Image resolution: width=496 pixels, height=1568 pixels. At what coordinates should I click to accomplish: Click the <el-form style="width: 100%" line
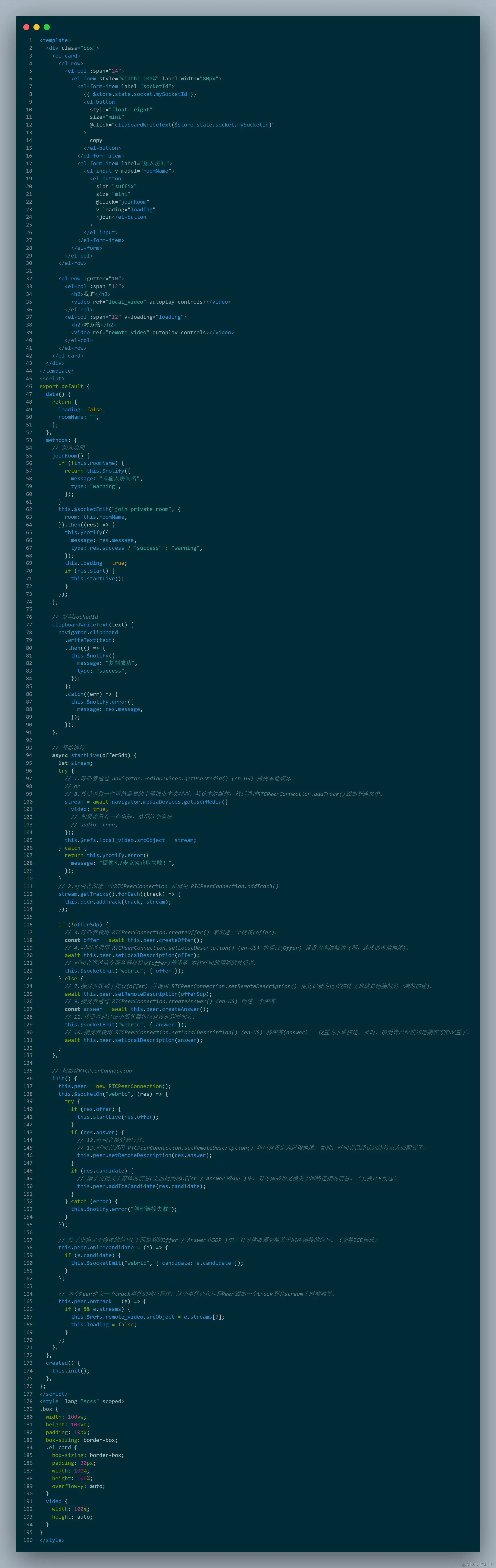[x=146, y=79]
